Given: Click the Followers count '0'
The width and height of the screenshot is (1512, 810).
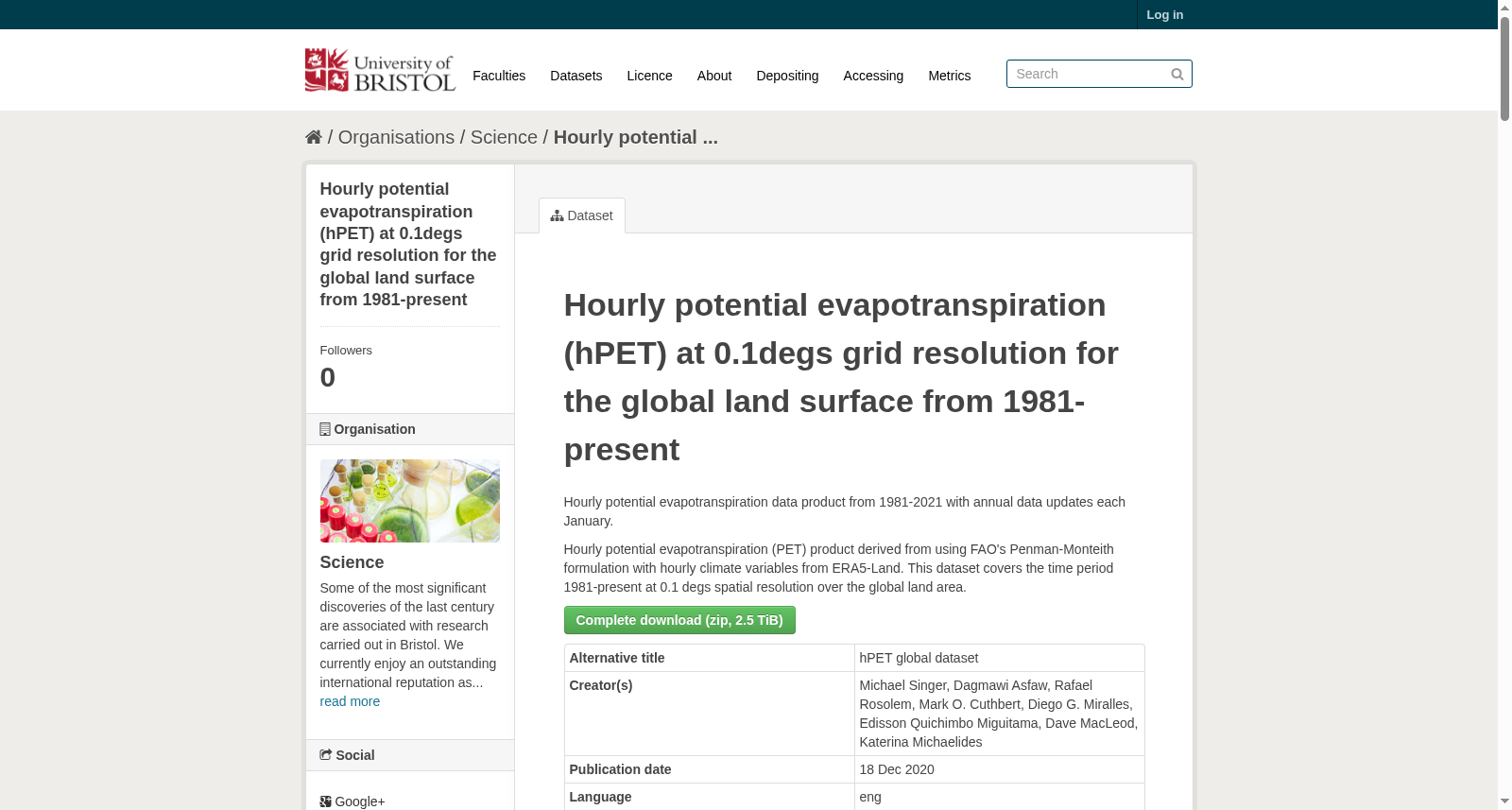Looking at the screenshot, I should point(328,377).
